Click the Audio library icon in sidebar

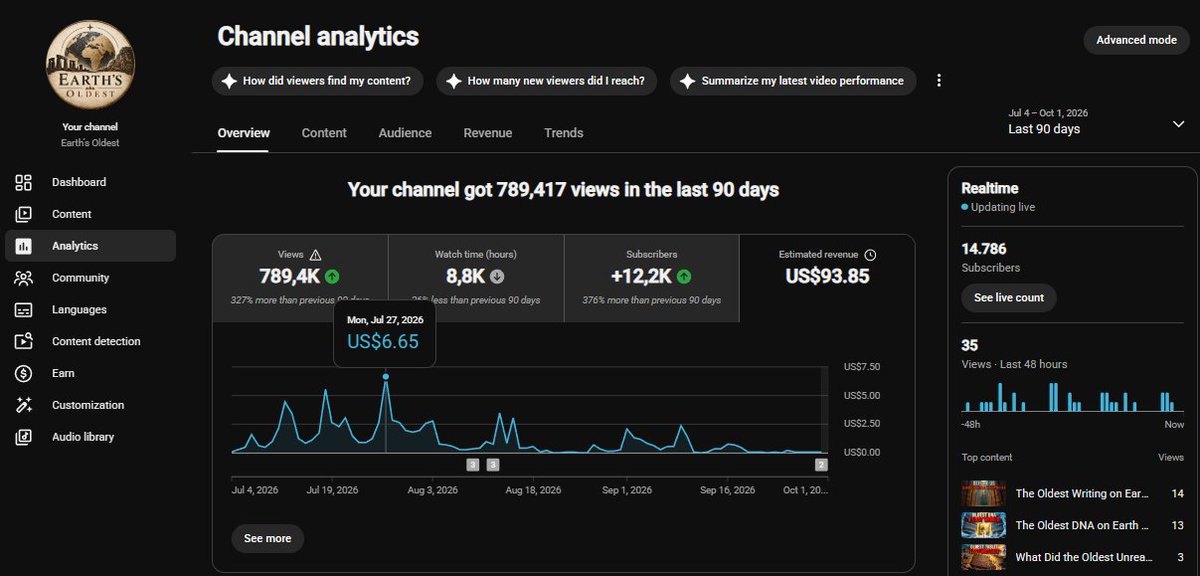click(x=24, y=437)
